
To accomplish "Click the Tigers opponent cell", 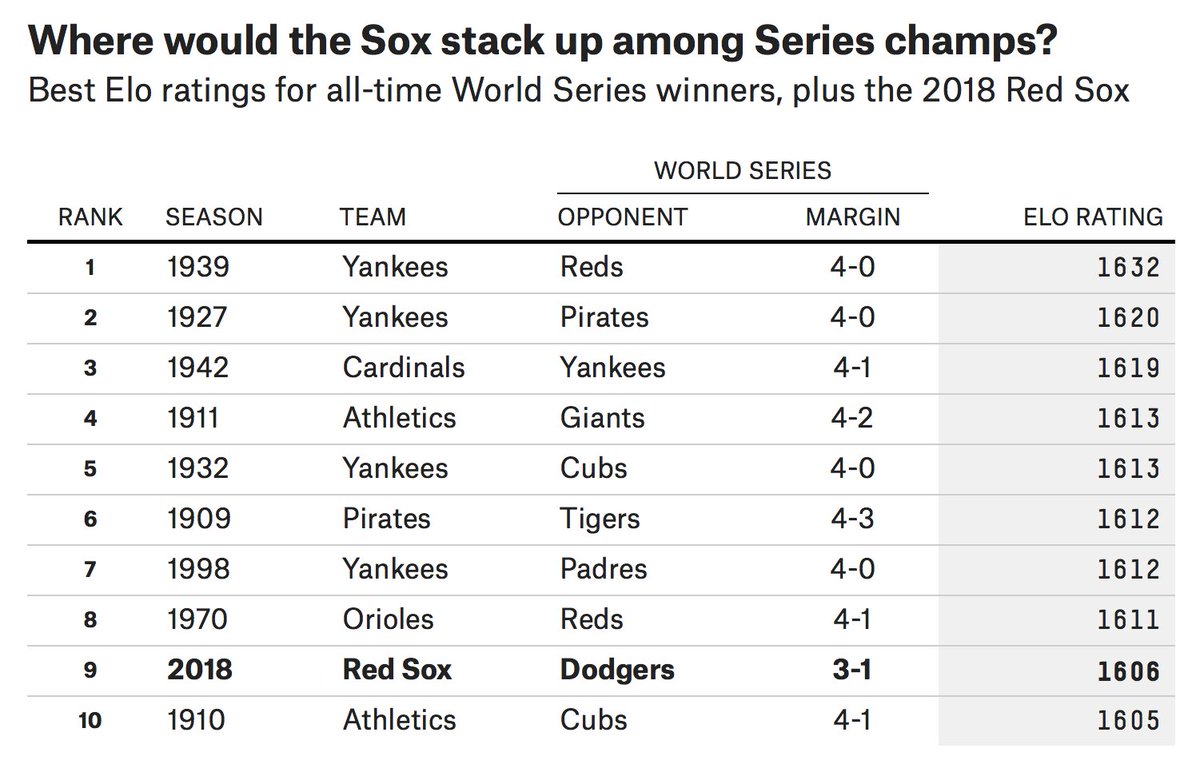I will (x=600, y=518).
